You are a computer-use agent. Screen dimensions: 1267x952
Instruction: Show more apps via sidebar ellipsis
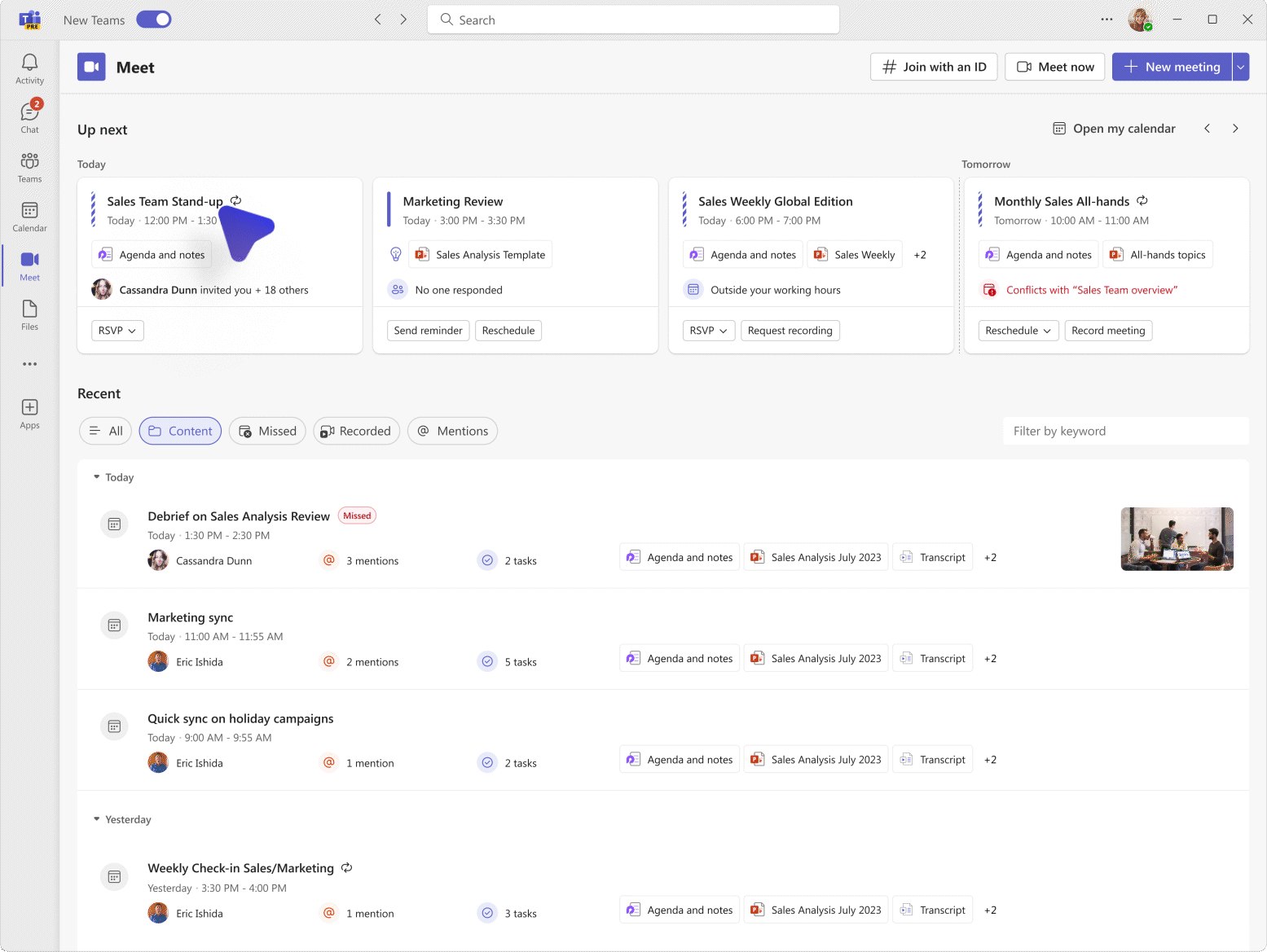[29, 364]
